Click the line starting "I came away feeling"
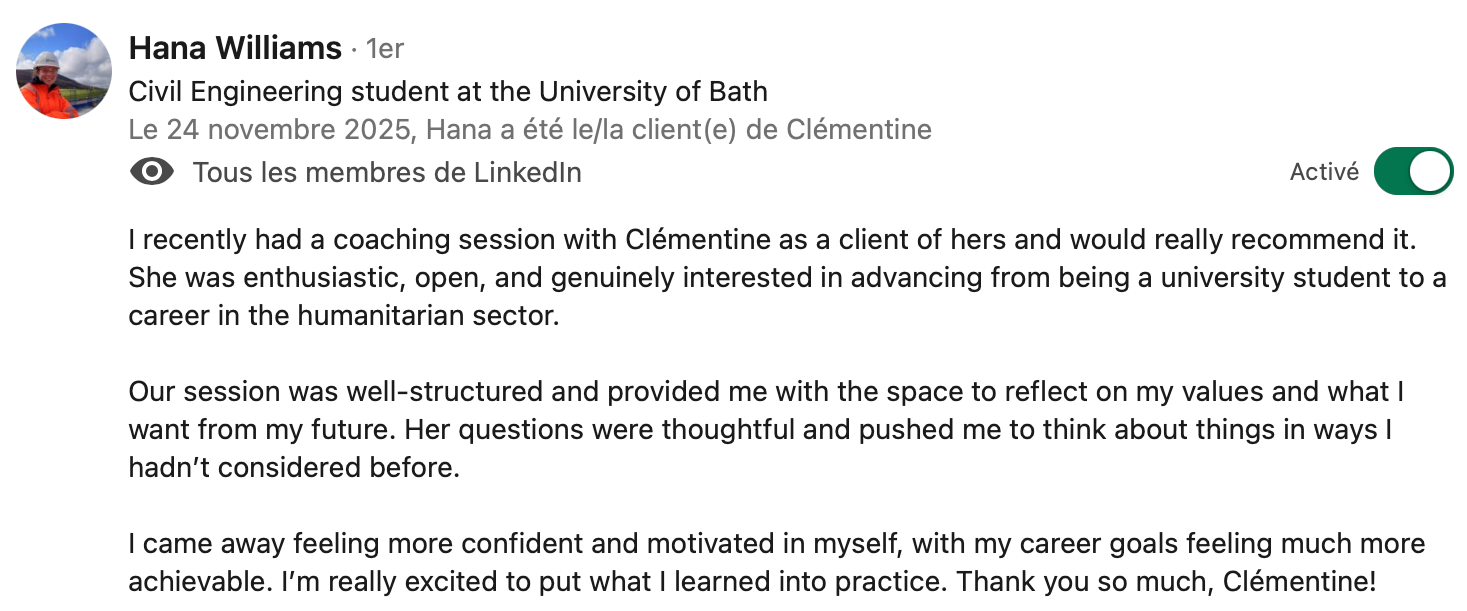1467x611 pixels. point(776,544)
